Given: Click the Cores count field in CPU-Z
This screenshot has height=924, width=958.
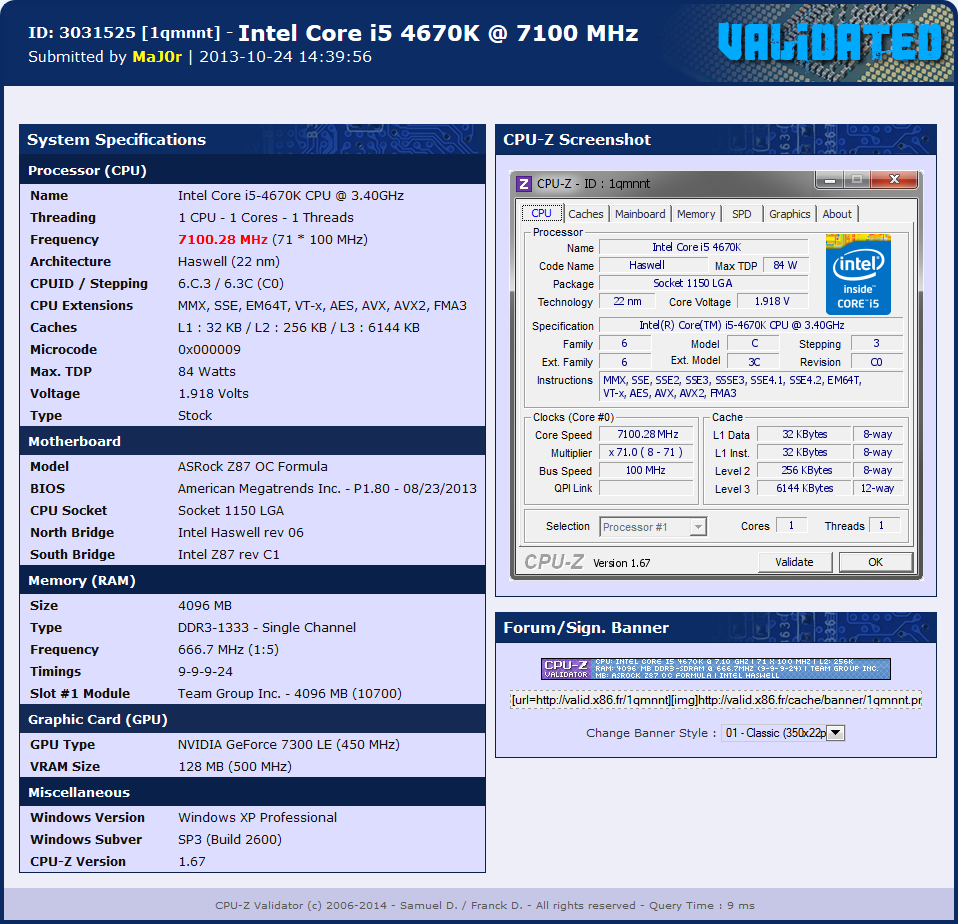Looking at the screenshot, I should (x=791, y=526).
